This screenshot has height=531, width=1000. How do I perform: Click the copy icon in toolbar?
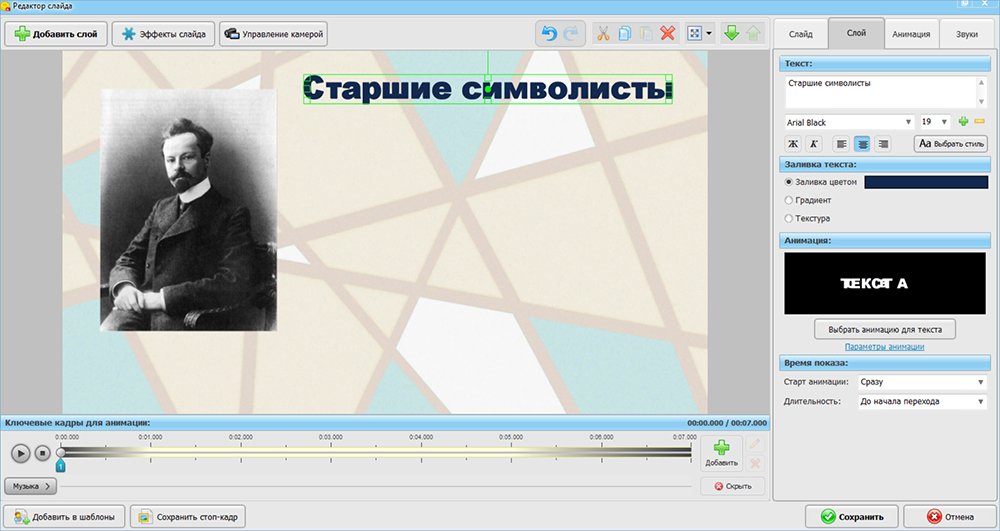pyautogui.click(x=625, y=34)
